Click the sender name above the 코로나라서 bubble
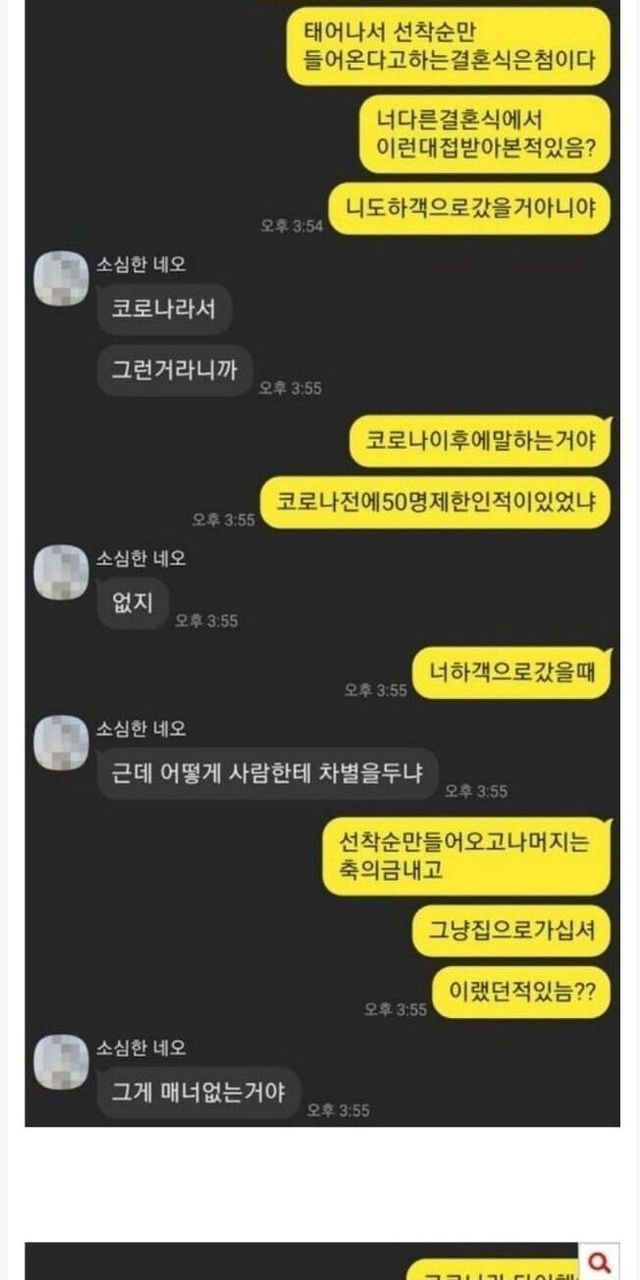Screen dimensions: 640x1280 click(141, 264)
